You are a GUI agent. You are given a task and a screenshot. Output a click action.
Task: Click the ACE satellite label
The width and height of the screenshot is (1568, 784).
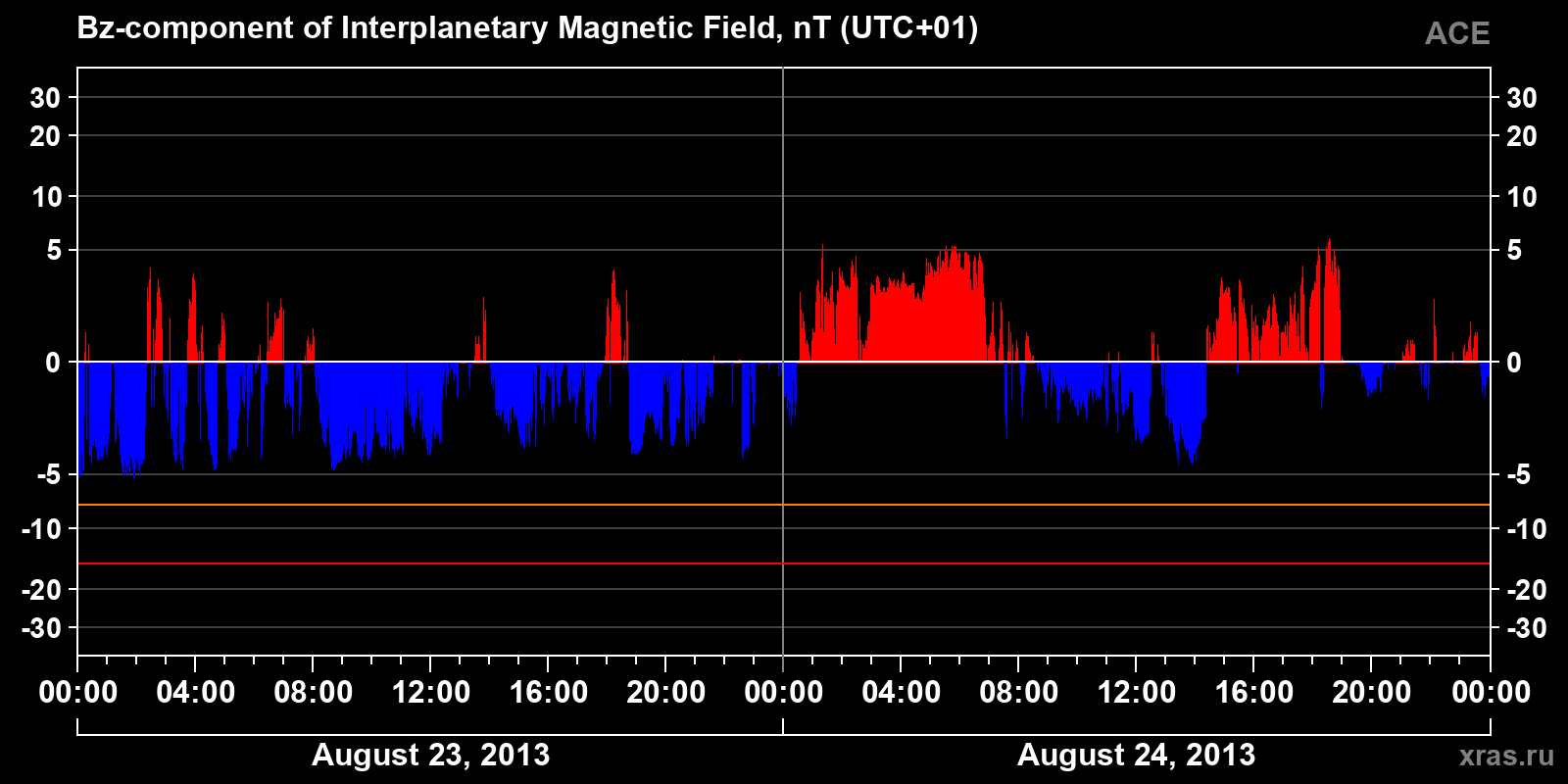(x=1457, y=33)
